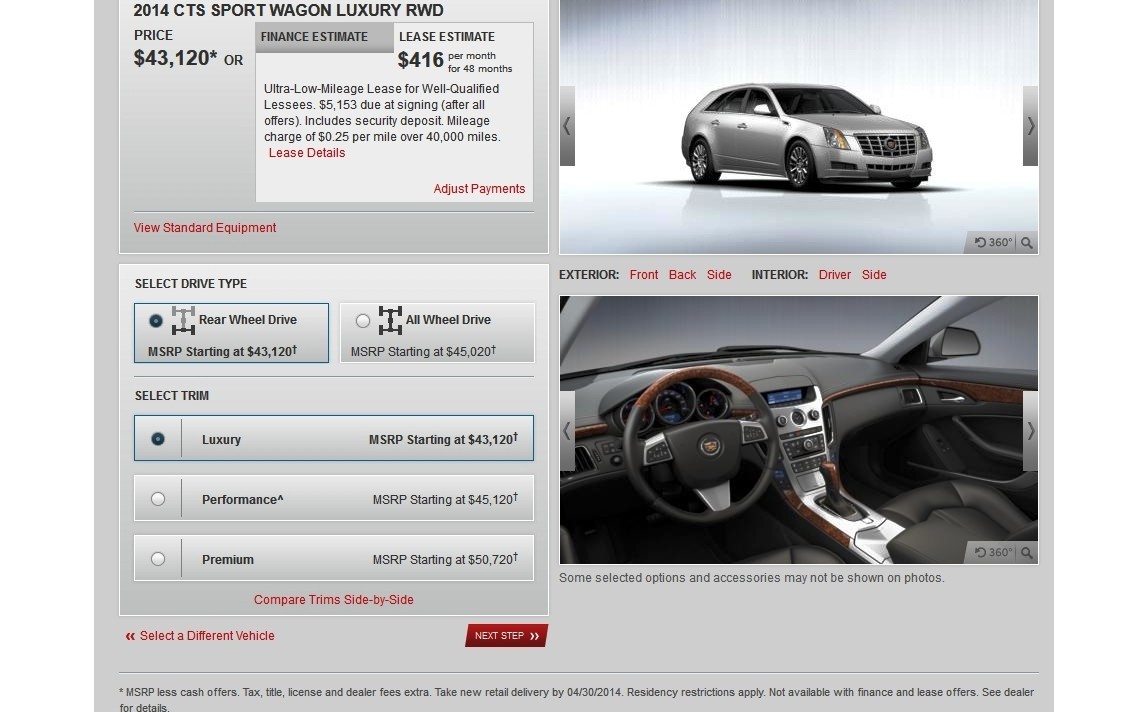This screenshot has height=712, width=1132.
Task: Open Compare Trims Side-by-Side
Action: pyautogui.click(x=334, y=600)
